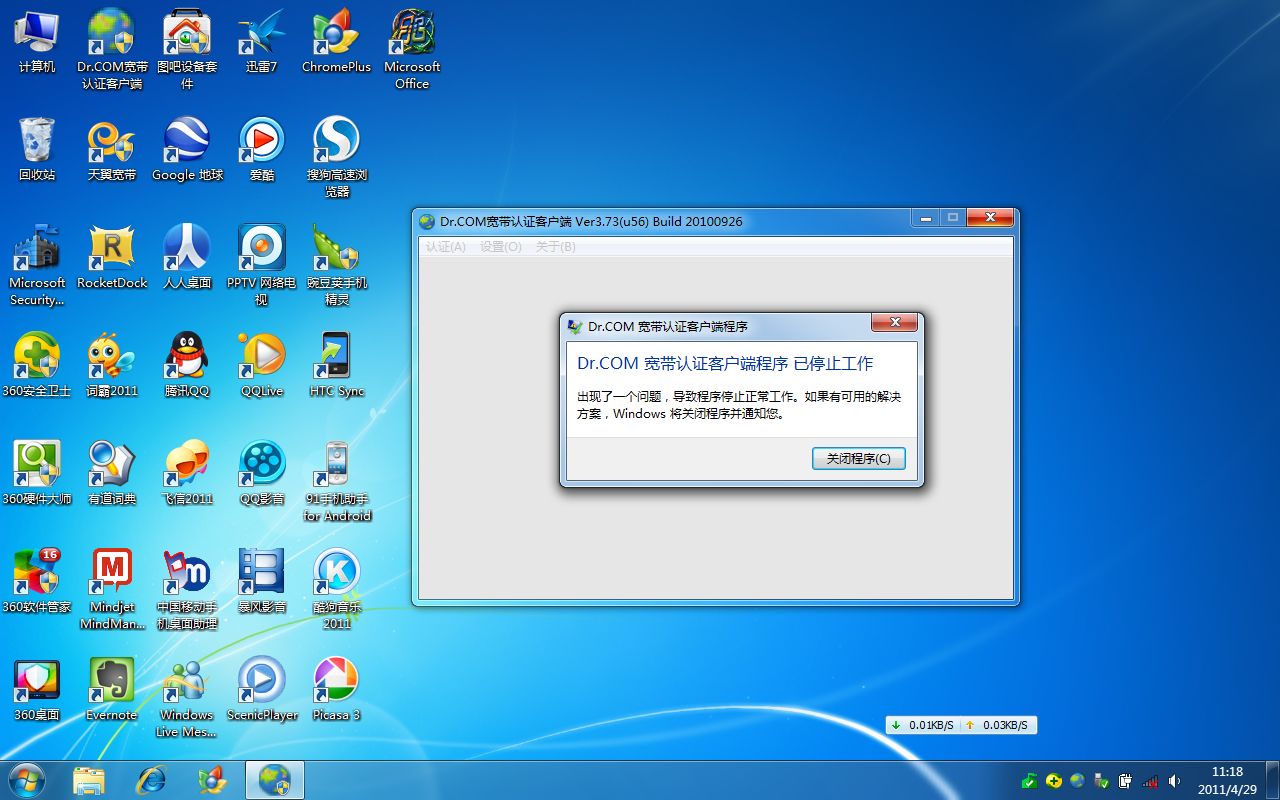This screenshot has height=800, width=1280.
Task: Click the 0.03KB/S upload speed readout
Action: (x=998, y=725)
